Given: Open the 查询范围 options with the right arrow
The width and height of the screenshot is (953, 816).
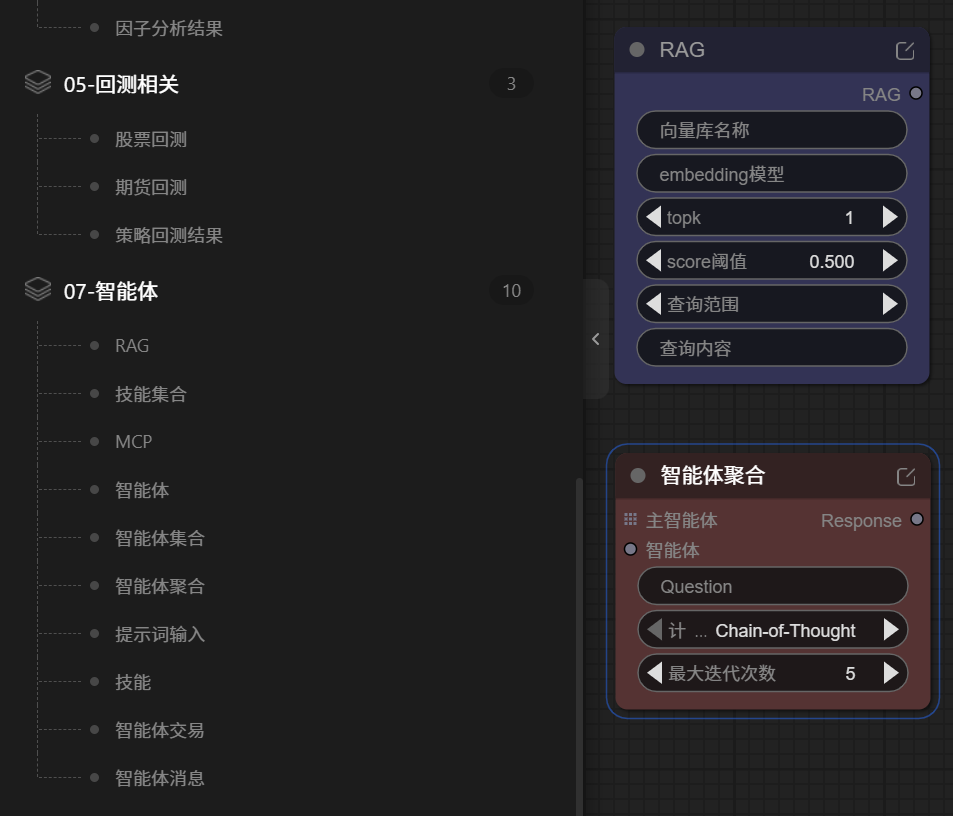Looking at the screenshot, I should coord(890,304).
